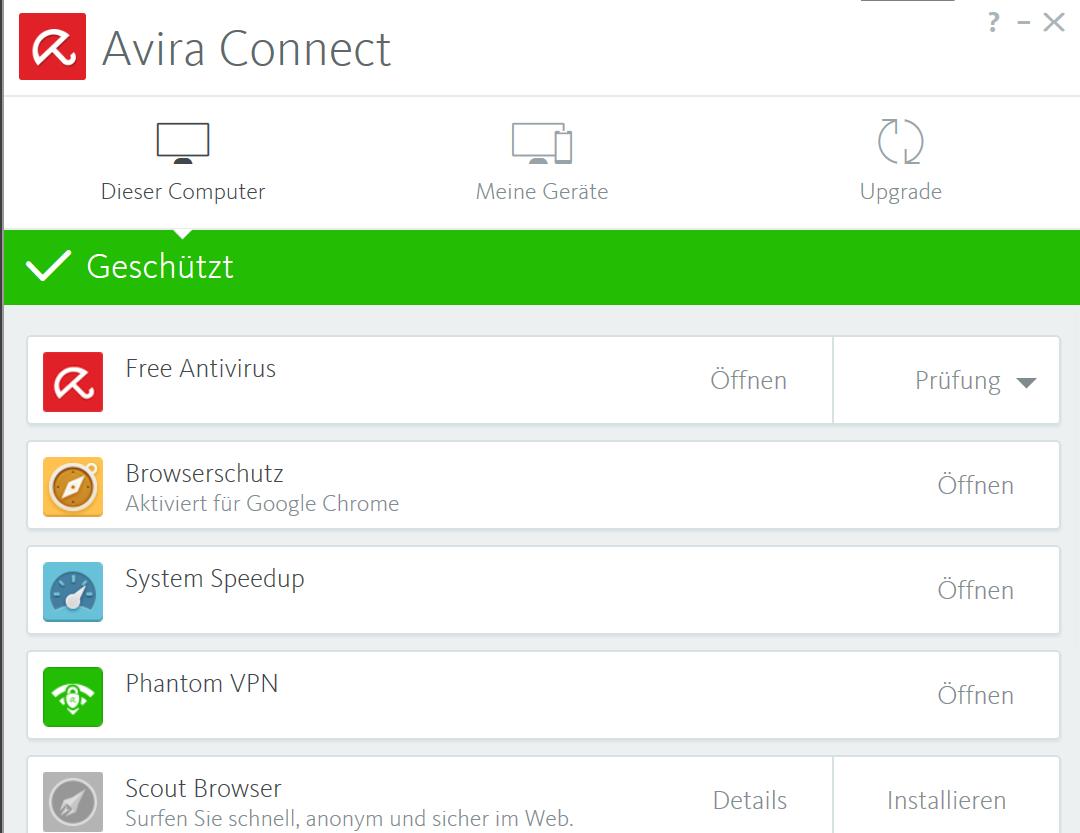Start scan with the Prüfung button
The width and height of the screenshot is (1080, 833).
click(x=957, y=381)
